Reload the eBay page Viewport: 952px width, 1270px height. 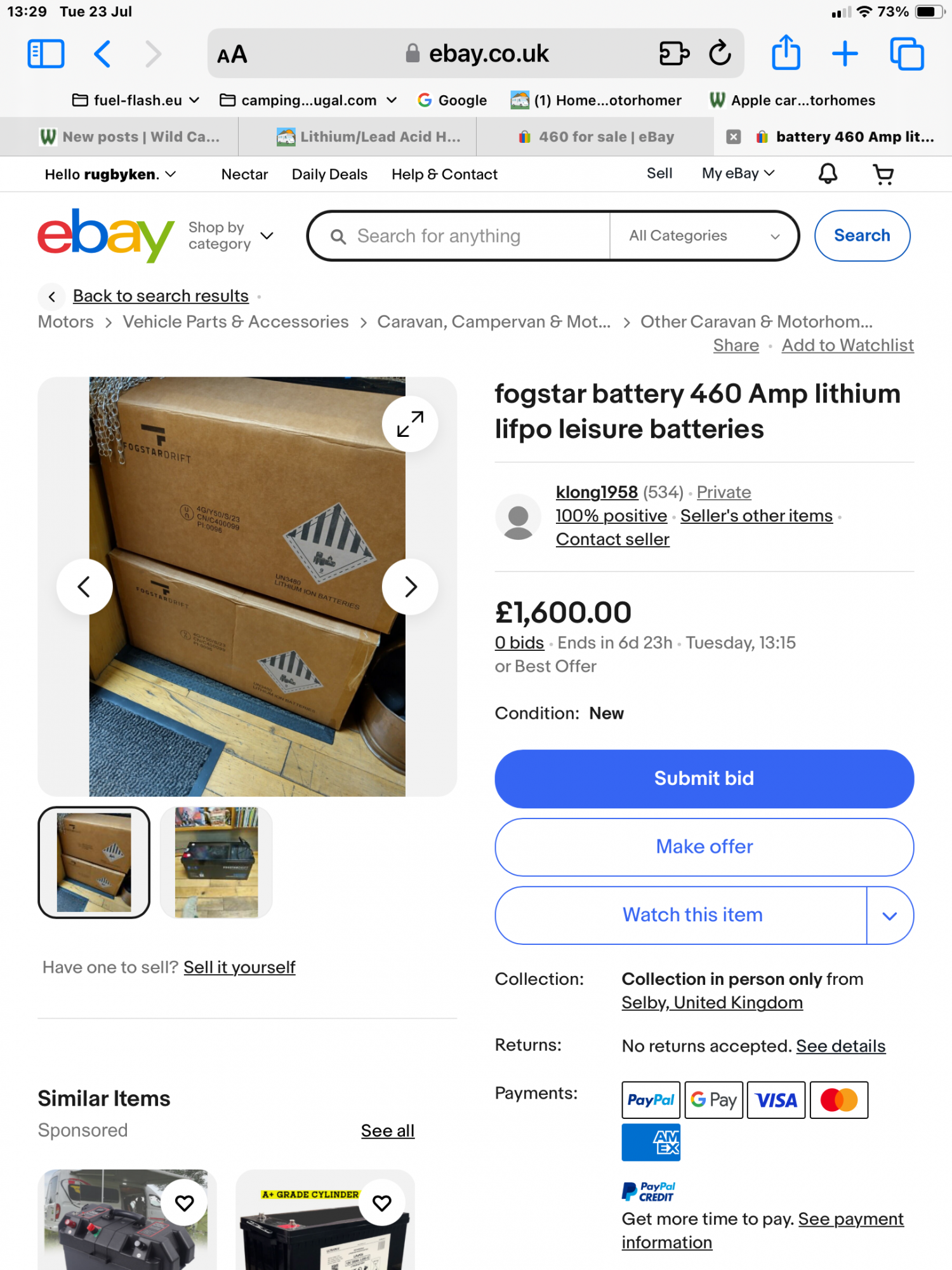[x=720, y=54]
